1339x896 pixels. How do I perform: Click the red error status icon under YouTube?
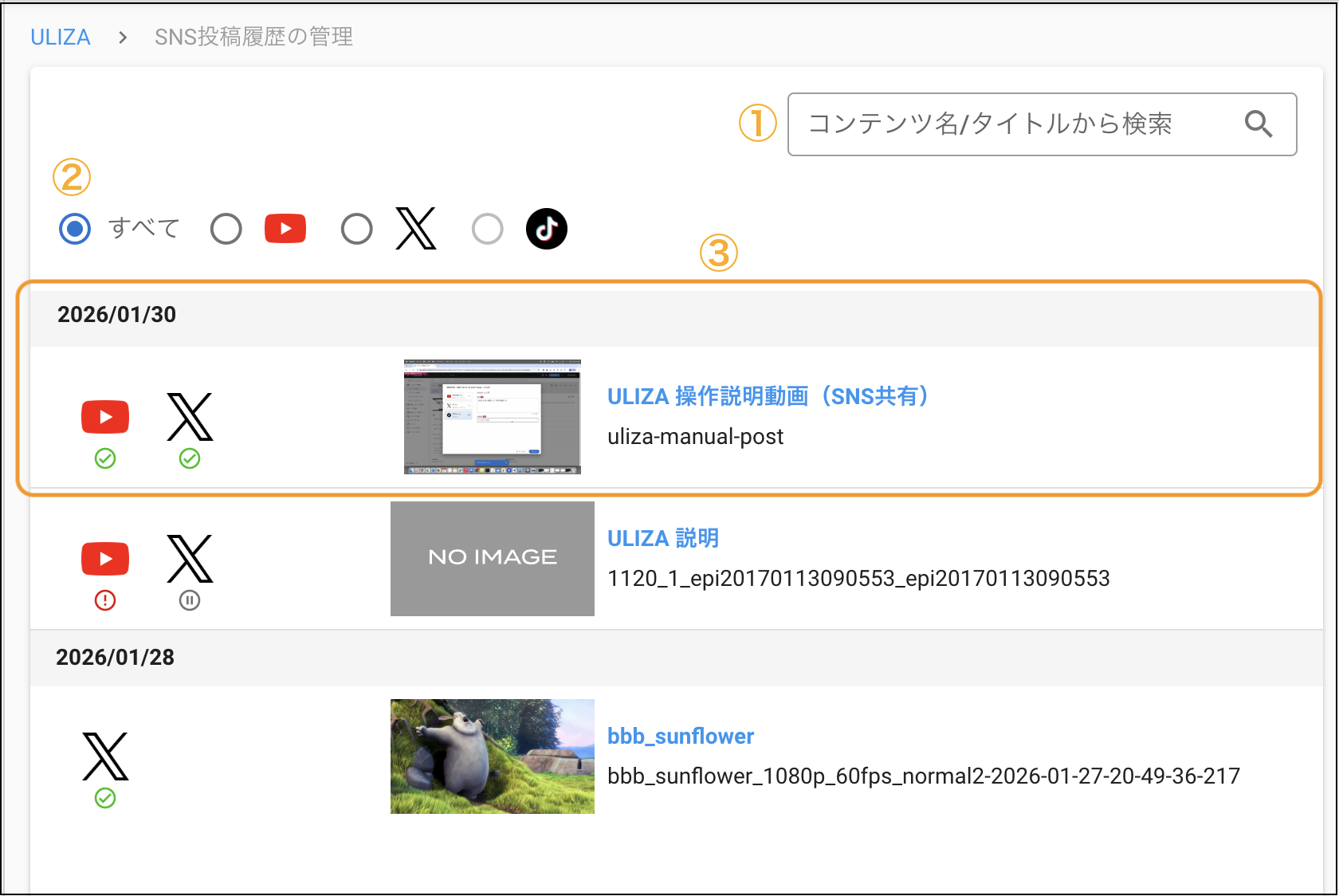105,600
